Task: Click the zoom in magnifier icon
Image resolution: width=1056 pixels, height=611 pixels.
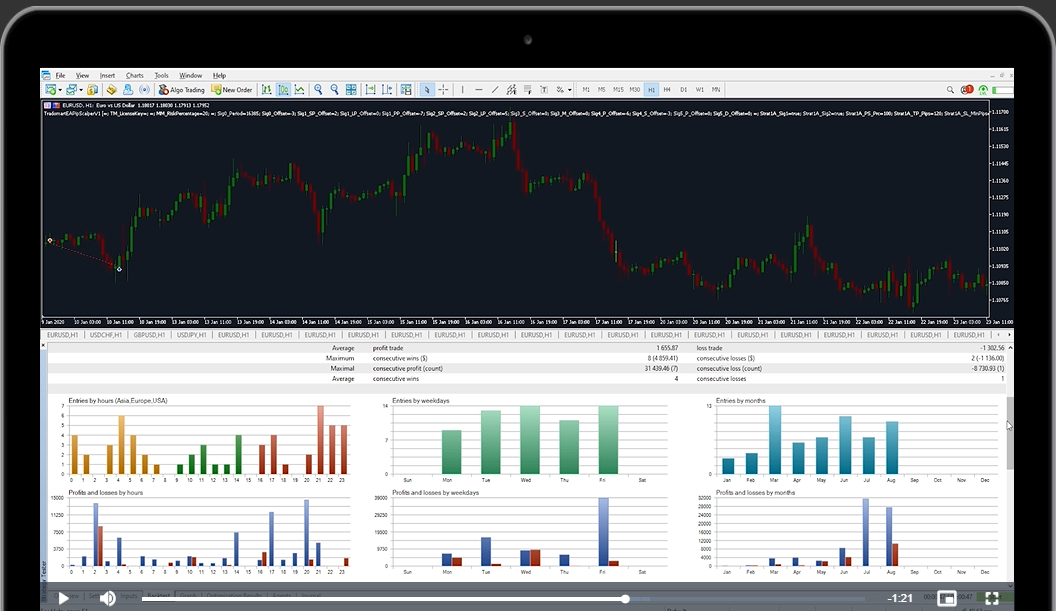Action: 318,89
